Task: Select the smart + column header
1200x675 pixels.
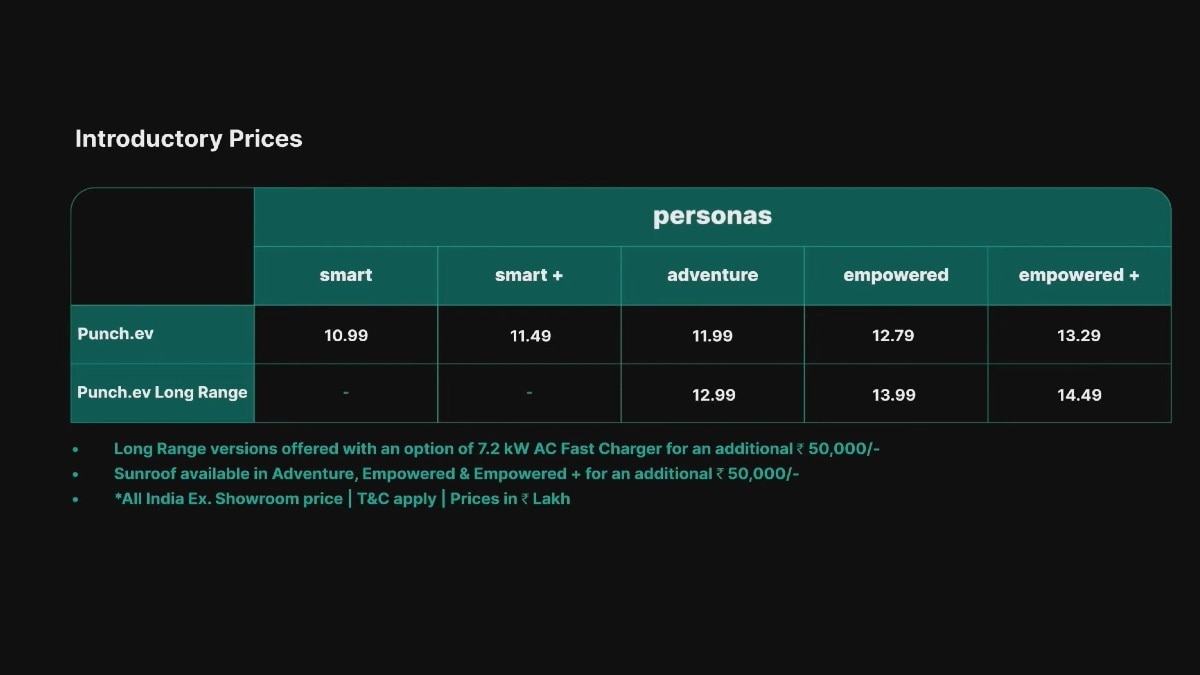Action: pos(529,275)
